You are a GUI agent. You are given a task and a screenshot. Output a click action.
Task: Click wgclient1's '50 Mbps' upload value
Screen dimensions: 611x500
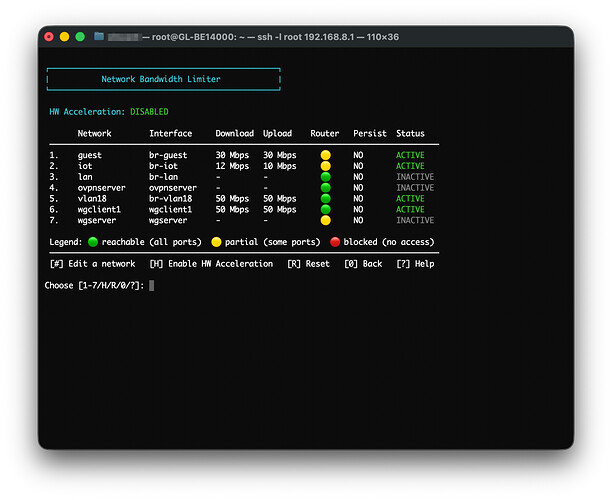280,210
